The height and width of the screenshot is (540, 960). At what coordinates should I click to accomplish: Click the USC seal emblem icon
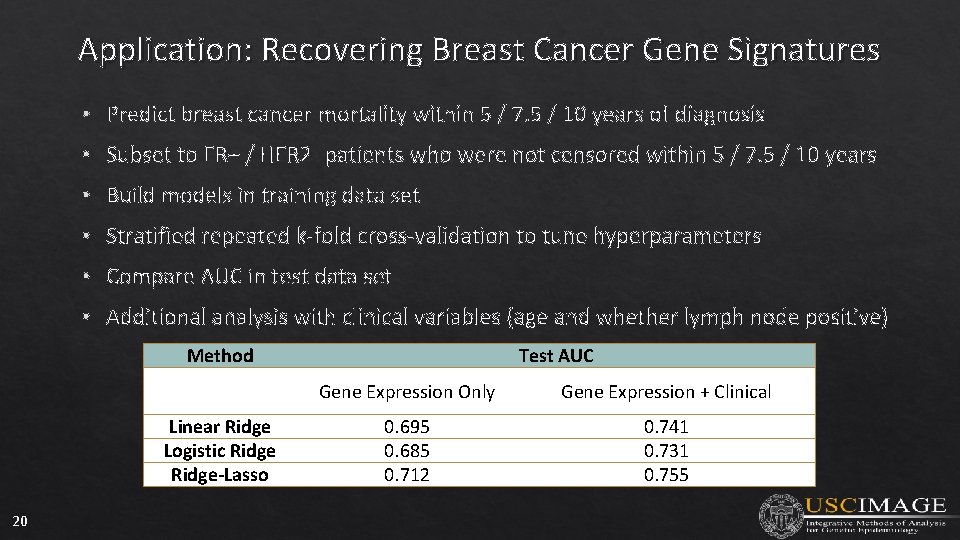(x=779, y=514)
